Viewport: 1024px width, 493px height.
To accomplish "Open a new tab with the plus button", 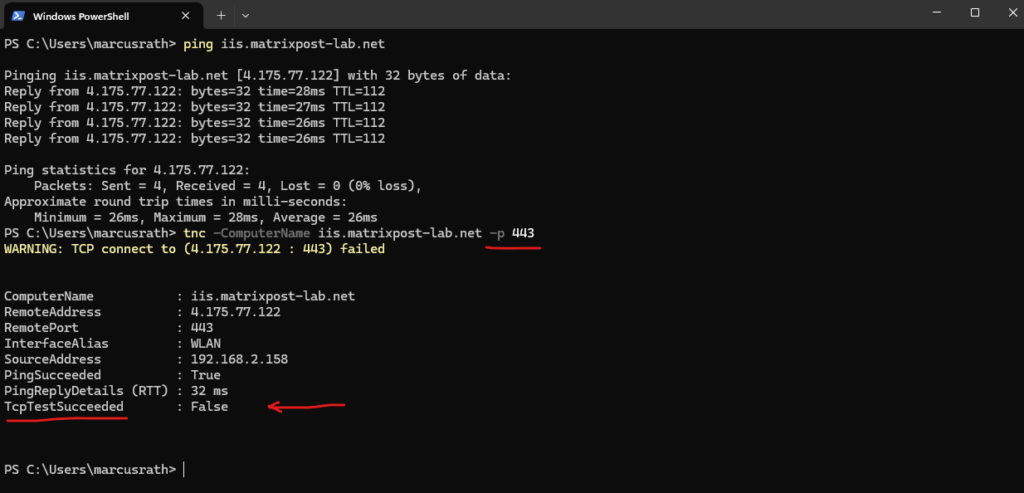I will 221,16.
